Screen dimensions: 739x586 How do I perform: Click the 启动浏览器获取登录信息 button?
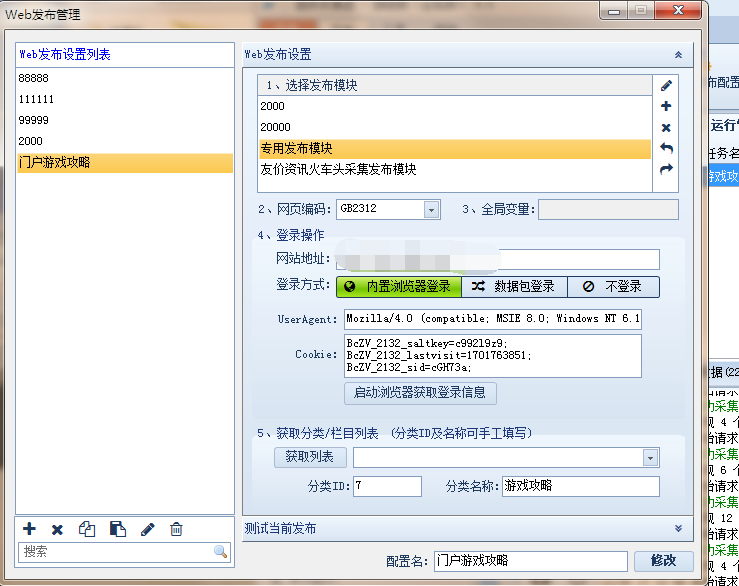[420, 393]
